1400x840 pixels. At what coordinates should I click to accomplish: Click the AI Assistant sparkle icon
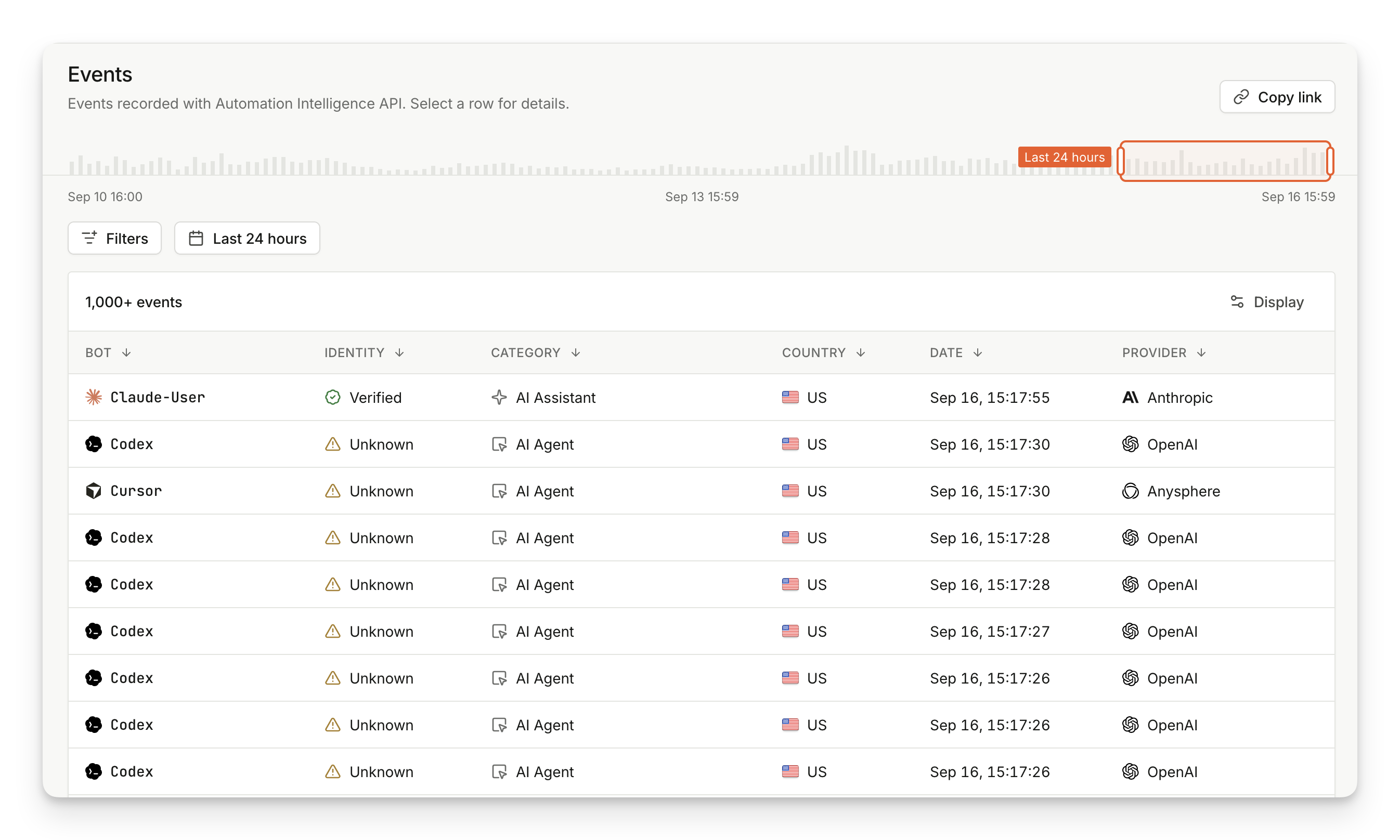click(499, 397)
